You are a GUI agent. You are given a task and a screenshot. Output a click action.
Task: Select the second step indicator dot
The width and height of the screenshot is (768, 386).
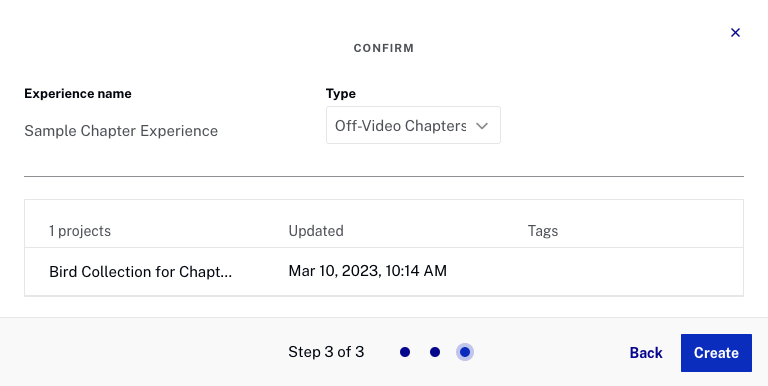tap(435, 352)
